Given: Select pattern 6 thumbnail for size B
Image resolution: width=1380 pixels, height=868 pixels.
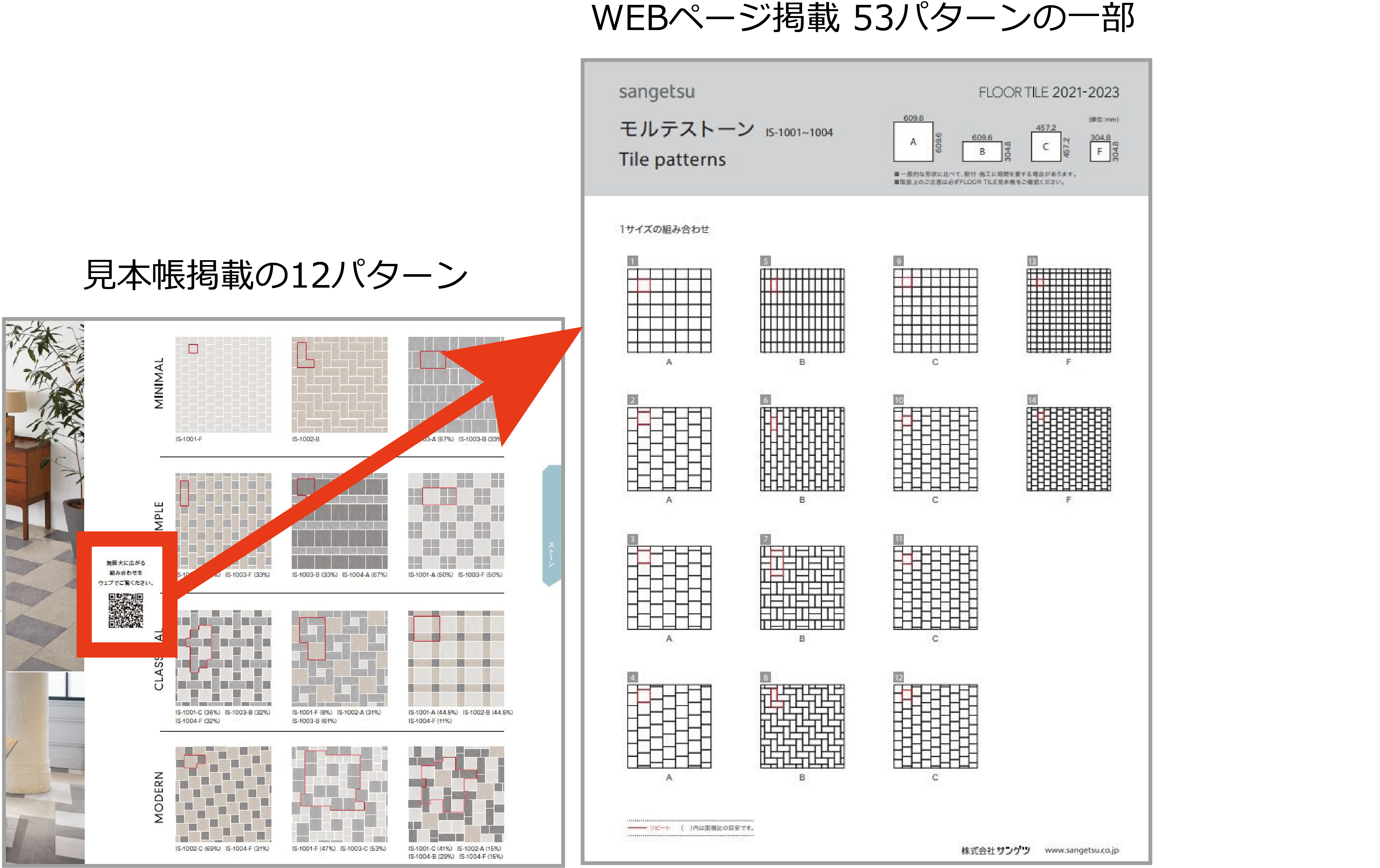Looking at the screenshot, I should pyautogui.click(x=802, y=449).
